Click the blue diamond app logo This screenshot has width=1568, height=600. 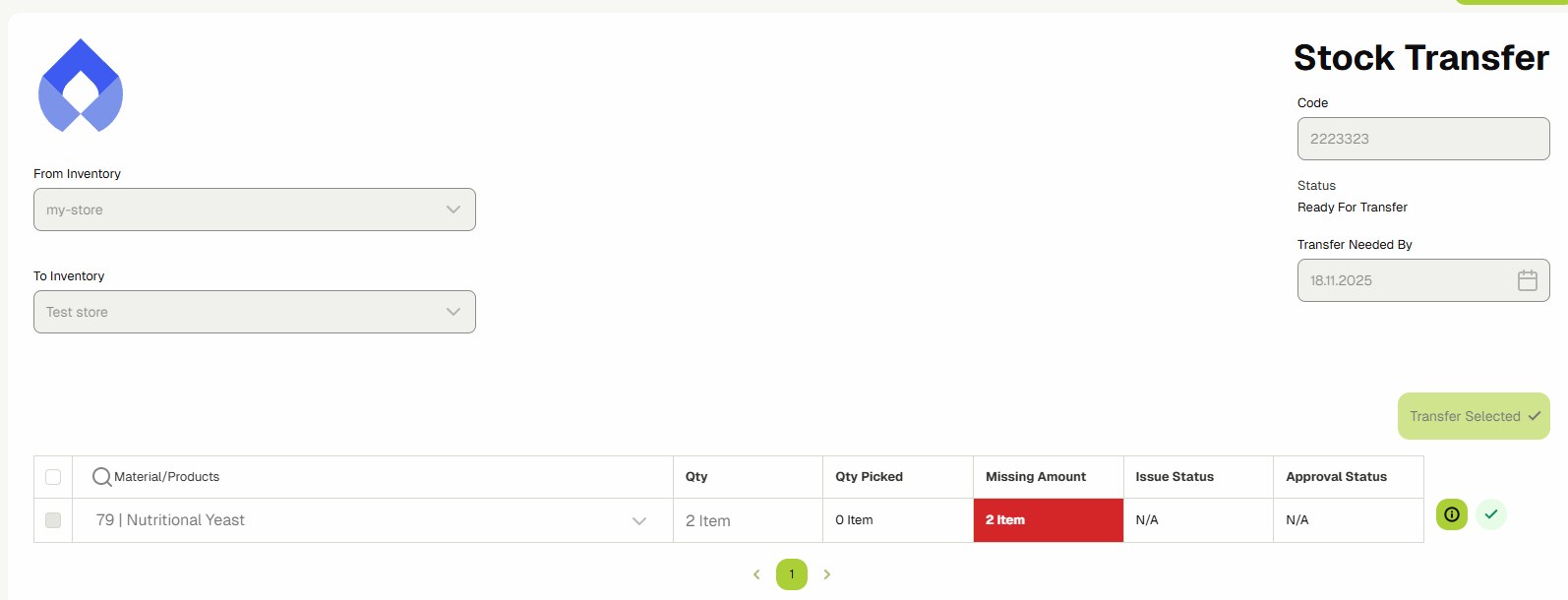80,87
